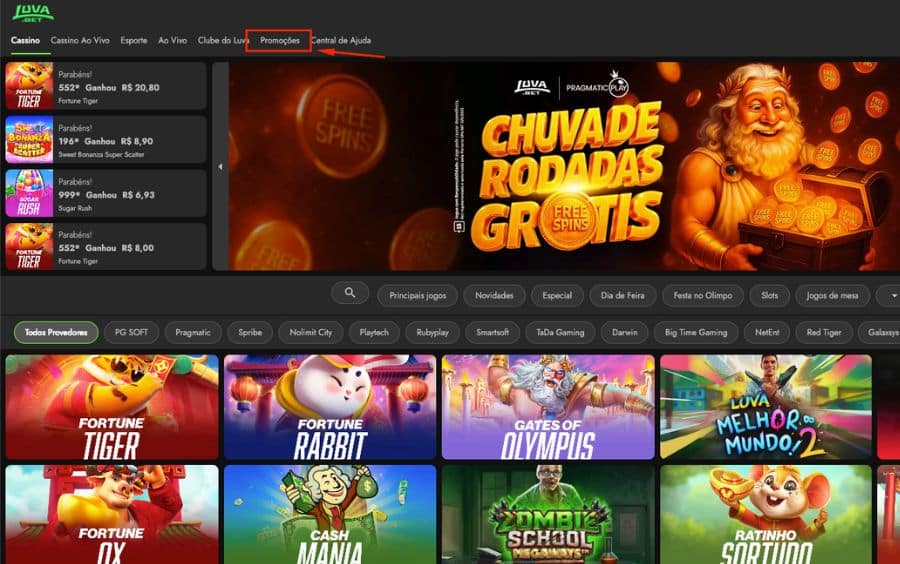This screenshot has width=900, height=564.
Task: Show Novidades games
Action: click(x=494, y=295)
